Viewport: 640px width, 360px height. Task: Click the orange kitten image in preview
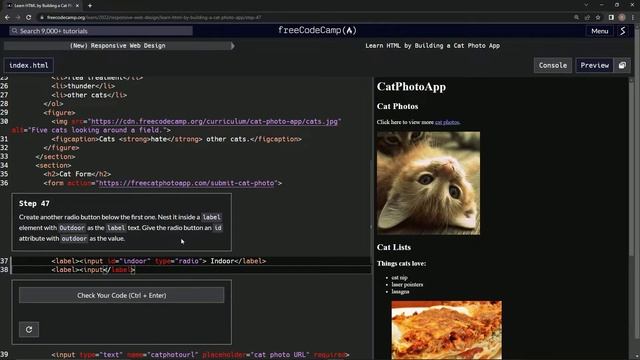428,183
